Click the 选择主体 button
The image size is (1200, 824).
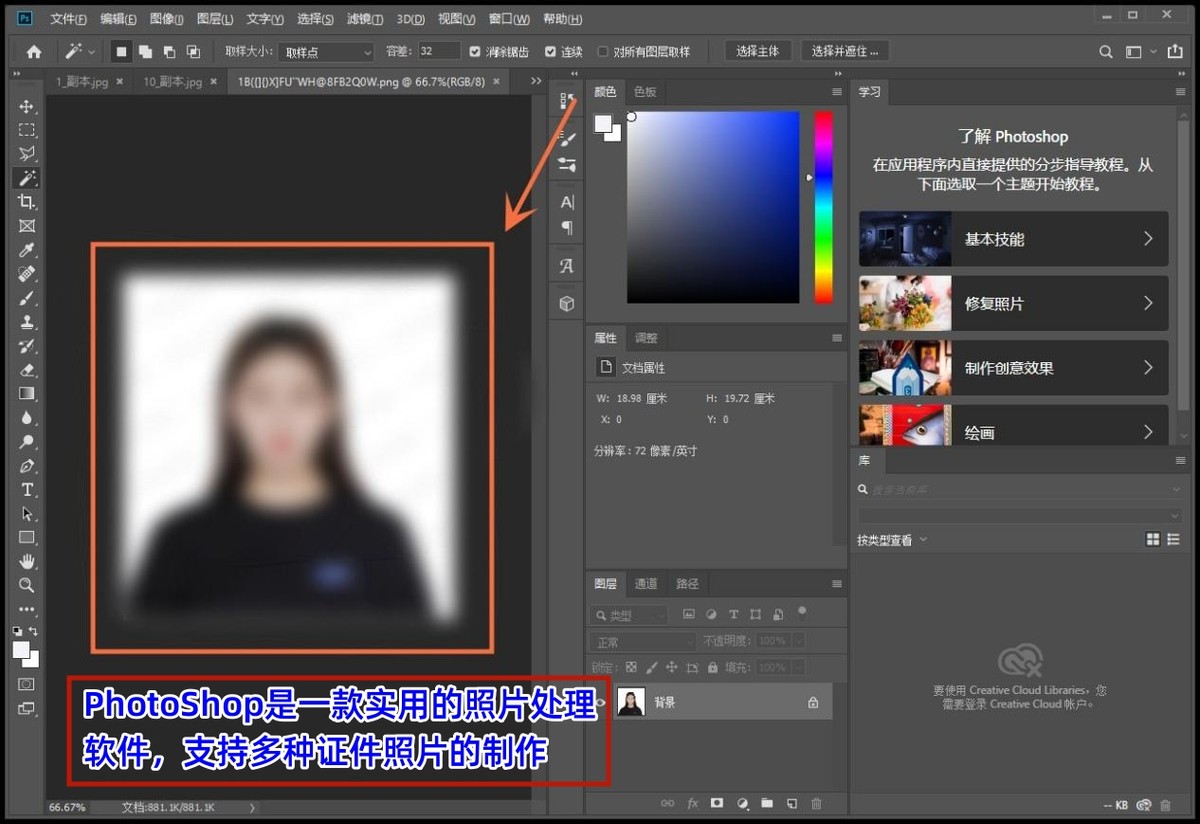(x=757, y=51)
